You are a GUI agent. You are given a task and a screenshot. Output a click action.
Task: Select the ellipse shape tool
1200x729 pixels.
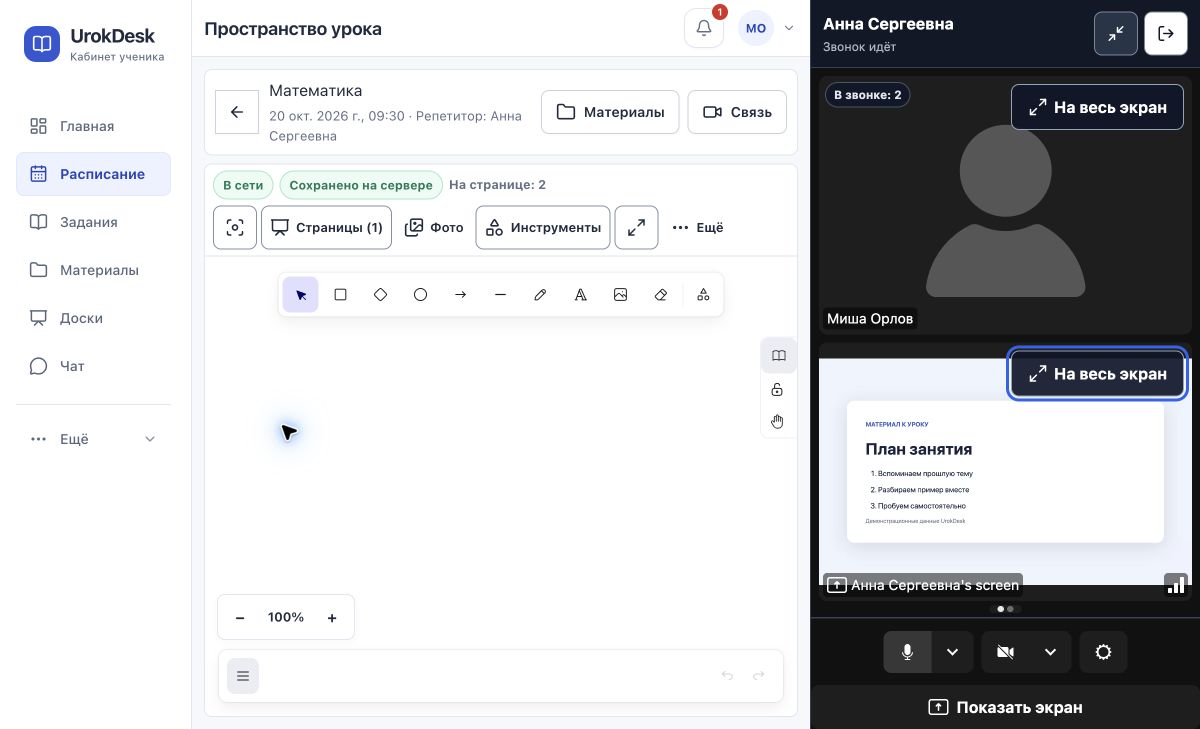(421, 295)
